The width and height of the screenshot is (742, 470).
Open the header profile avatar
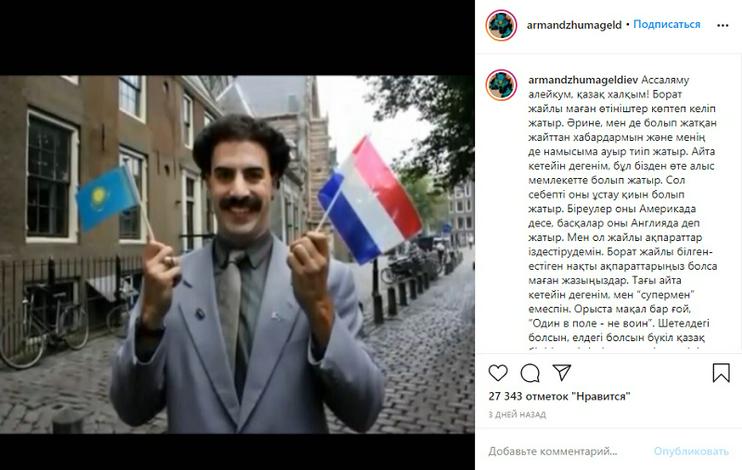click(x=501, y=25)
